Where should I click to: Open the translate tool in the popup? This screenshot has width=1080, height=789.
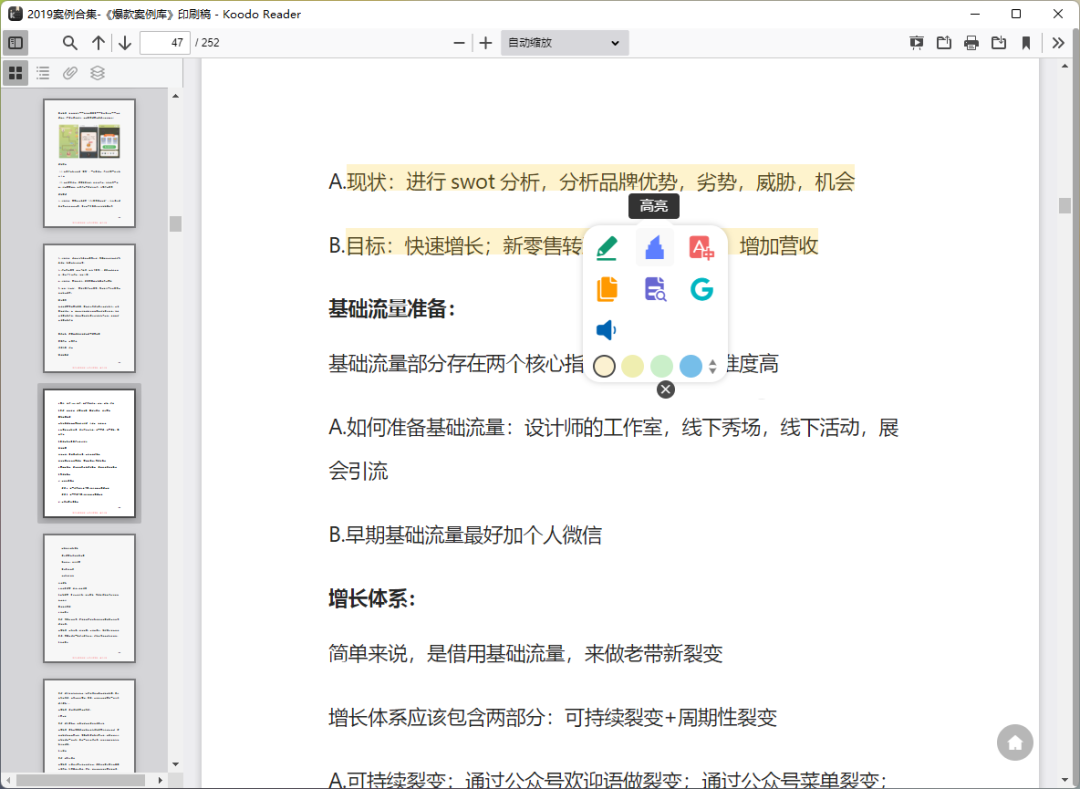click(x=701, y=248)
